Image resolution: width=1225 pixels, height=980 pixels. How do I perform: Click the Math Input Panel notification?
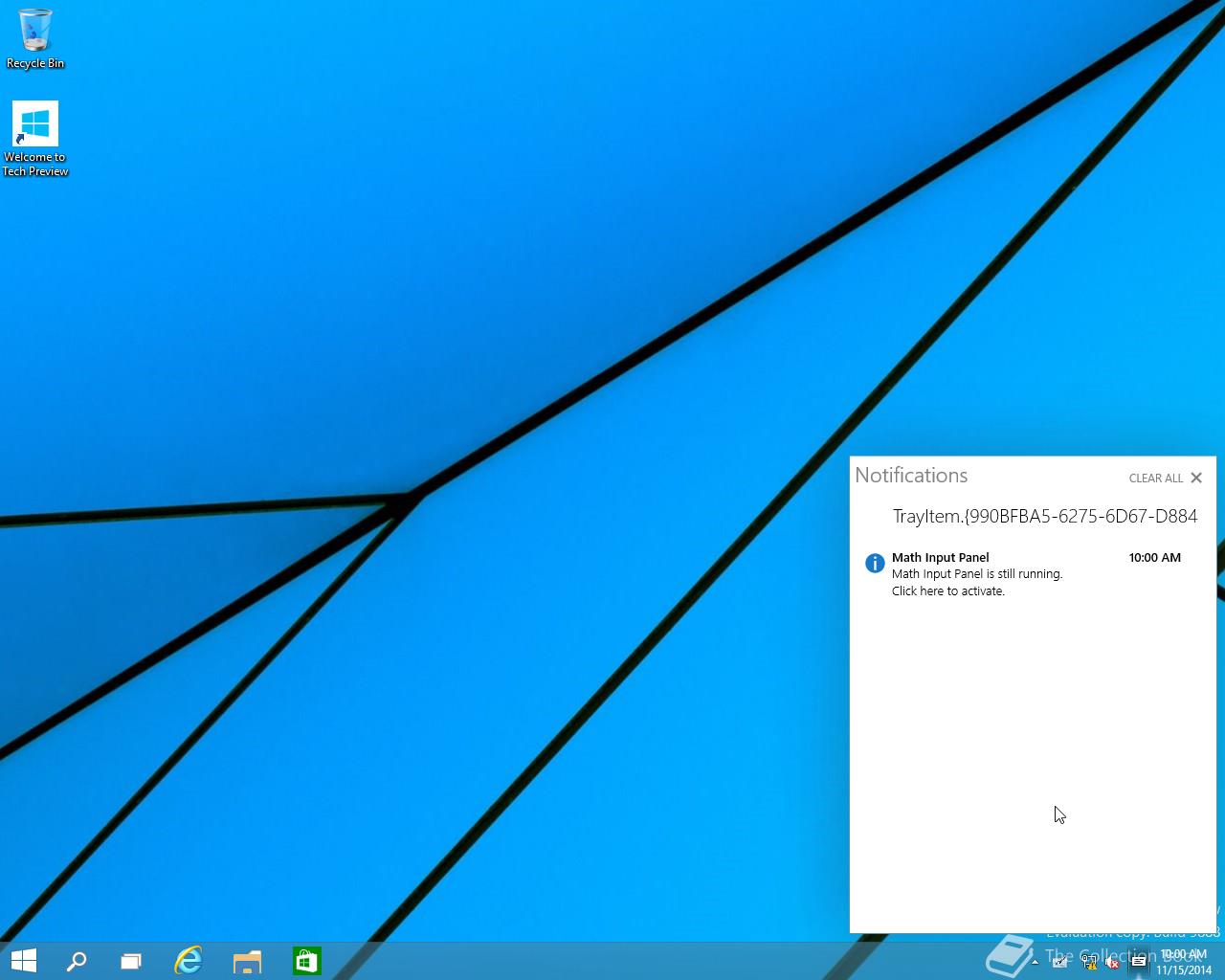click(x=1034, y=574)
